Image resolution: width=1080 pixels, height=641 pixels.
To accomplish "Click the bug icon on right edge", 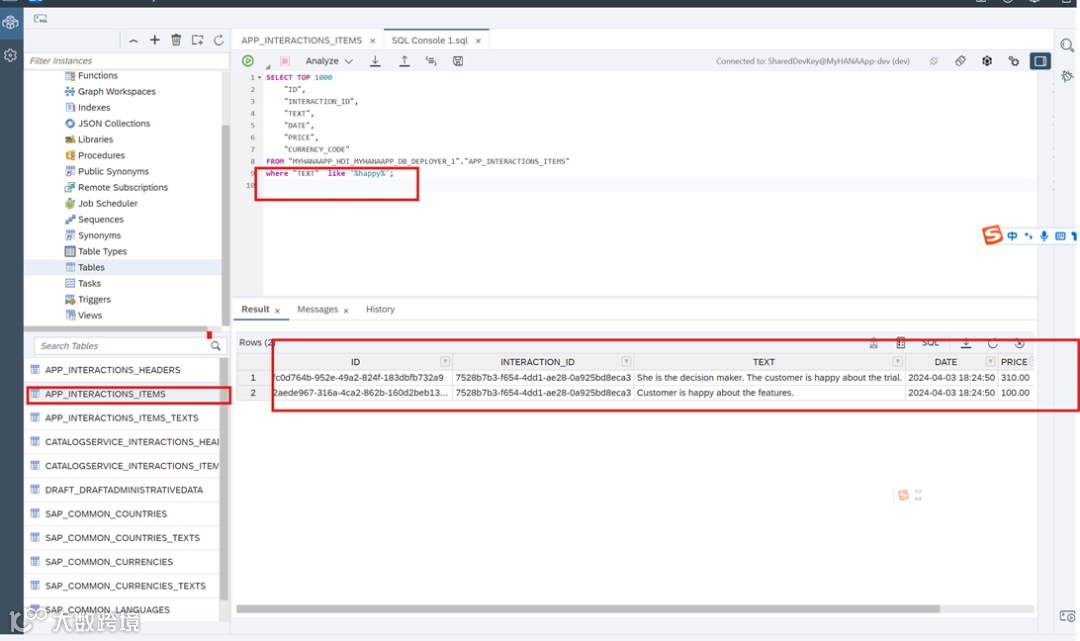I will (x=1067, y=76).
